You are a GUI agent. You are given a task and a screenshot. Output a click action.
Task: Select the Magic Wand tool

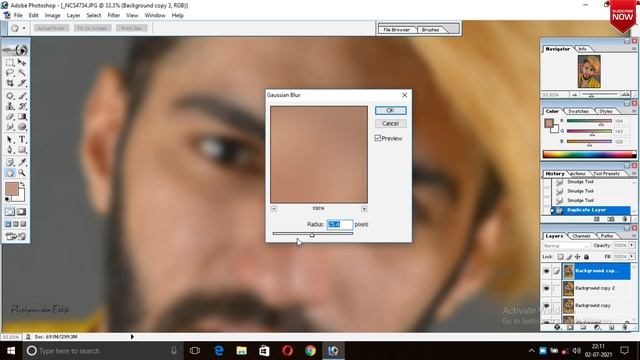(22, 73)
